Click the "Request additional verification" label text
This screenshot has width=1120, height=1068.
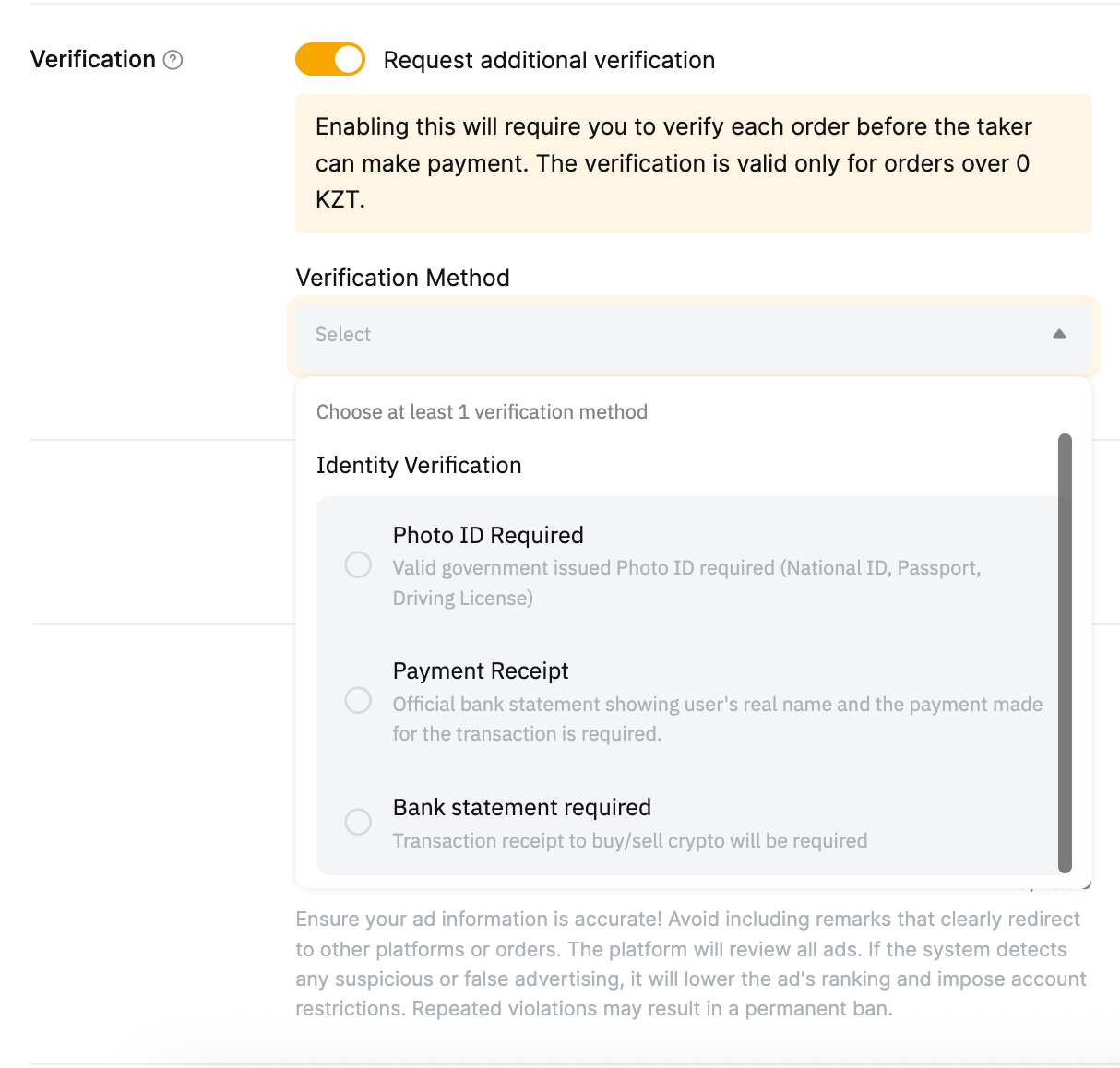(549, 61)
